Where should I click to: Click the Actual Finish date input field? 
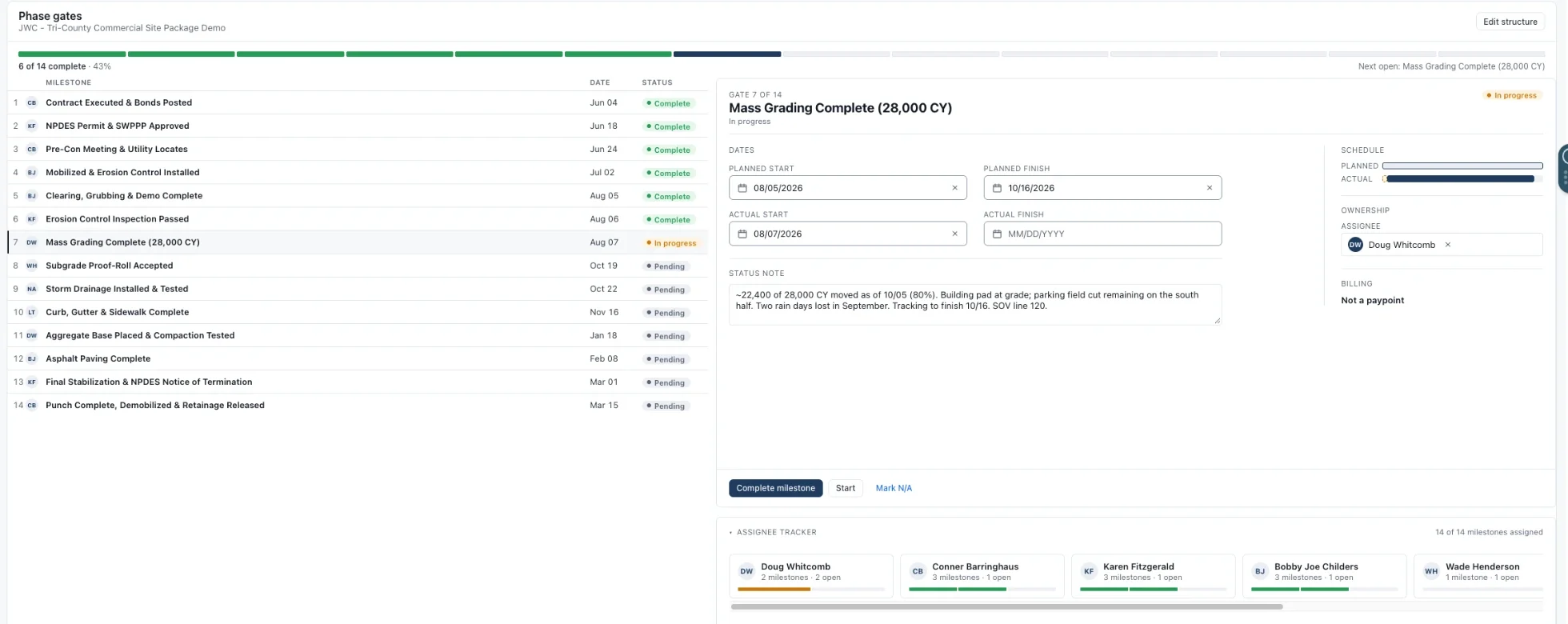1102,234
